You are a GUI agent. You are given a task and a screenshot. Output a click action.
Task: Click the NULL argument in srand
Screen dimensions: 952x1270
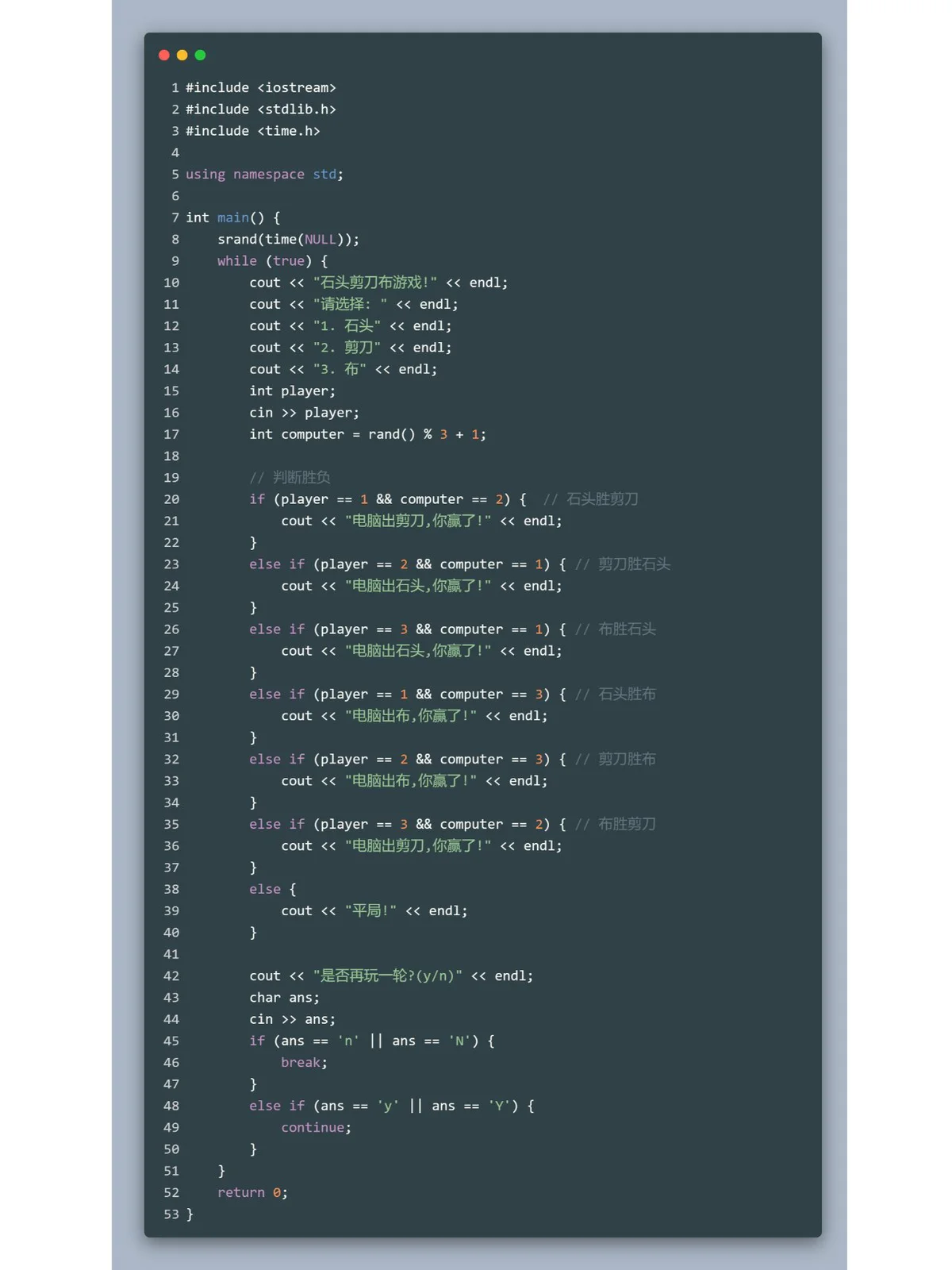(x=320, y=240)
